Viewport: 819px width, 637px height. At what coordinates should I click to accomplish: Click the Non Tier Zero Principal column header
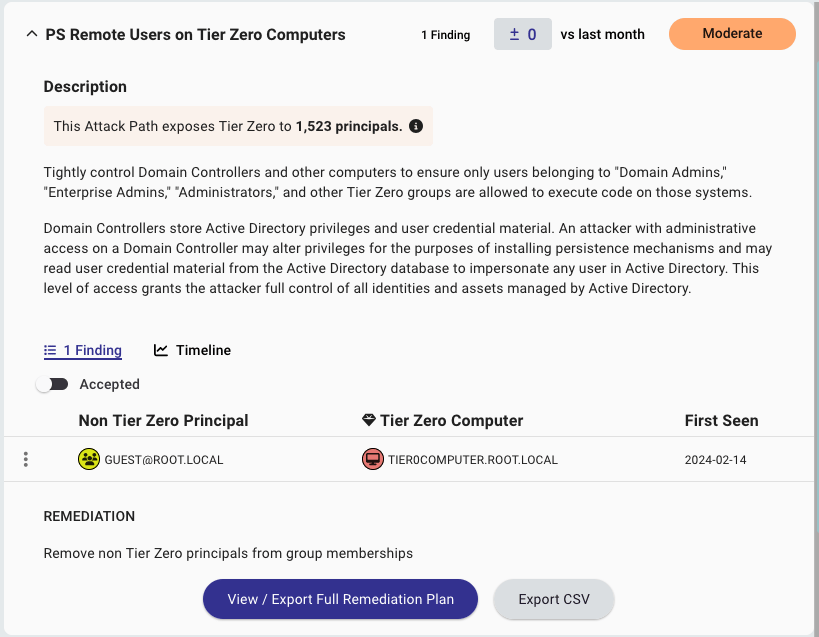[163, 420]
